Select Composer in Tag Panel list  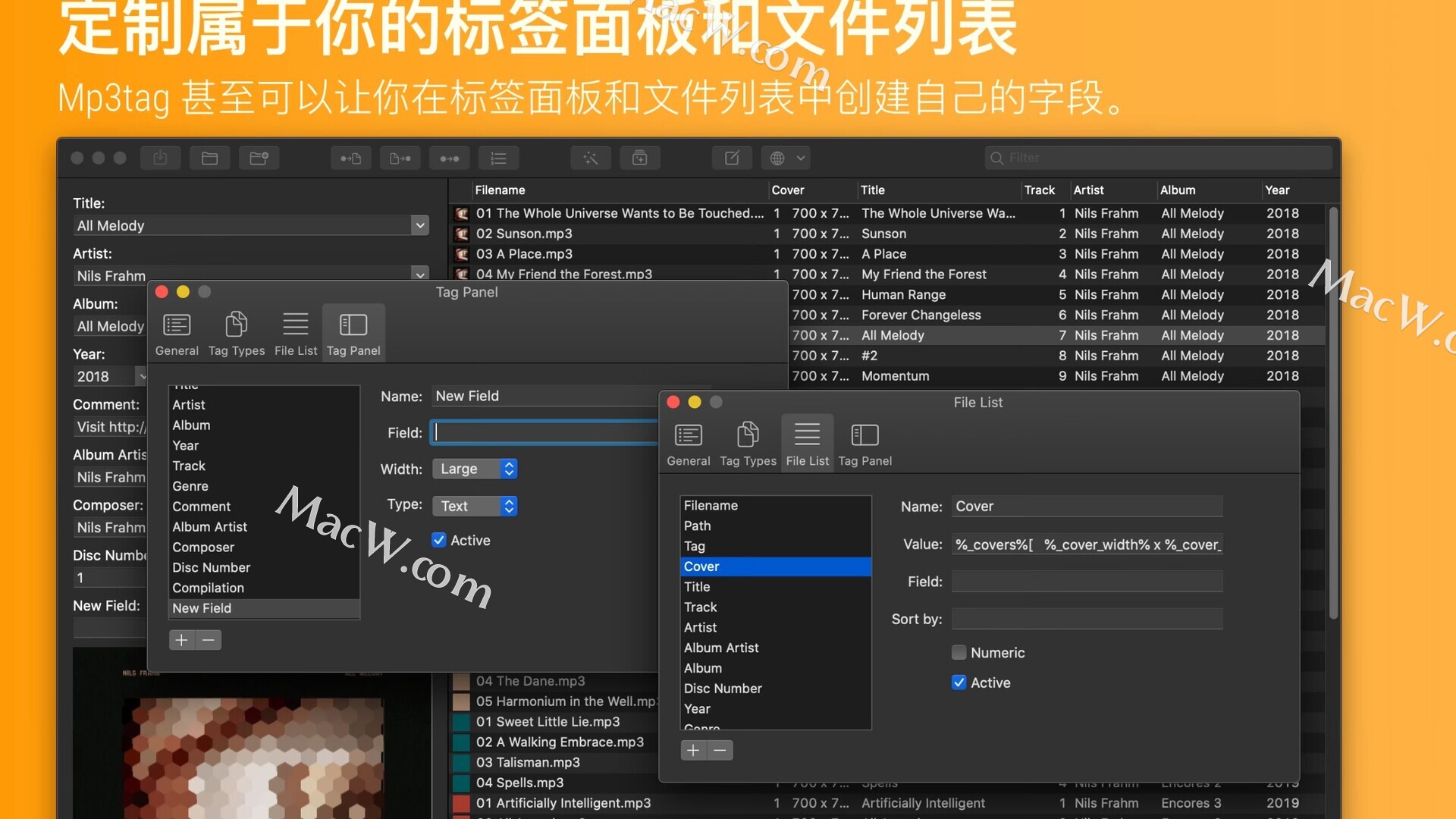point(264,547)
